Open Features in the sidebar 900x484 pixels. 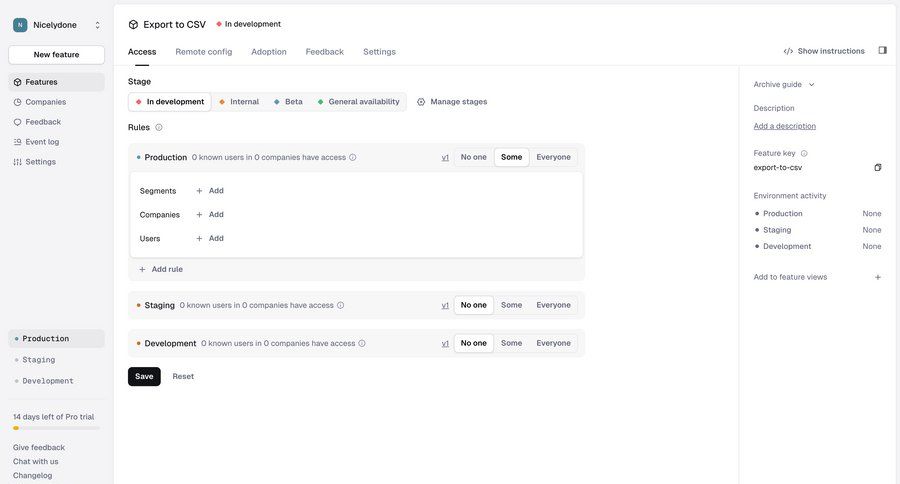(x=56, y=82)
